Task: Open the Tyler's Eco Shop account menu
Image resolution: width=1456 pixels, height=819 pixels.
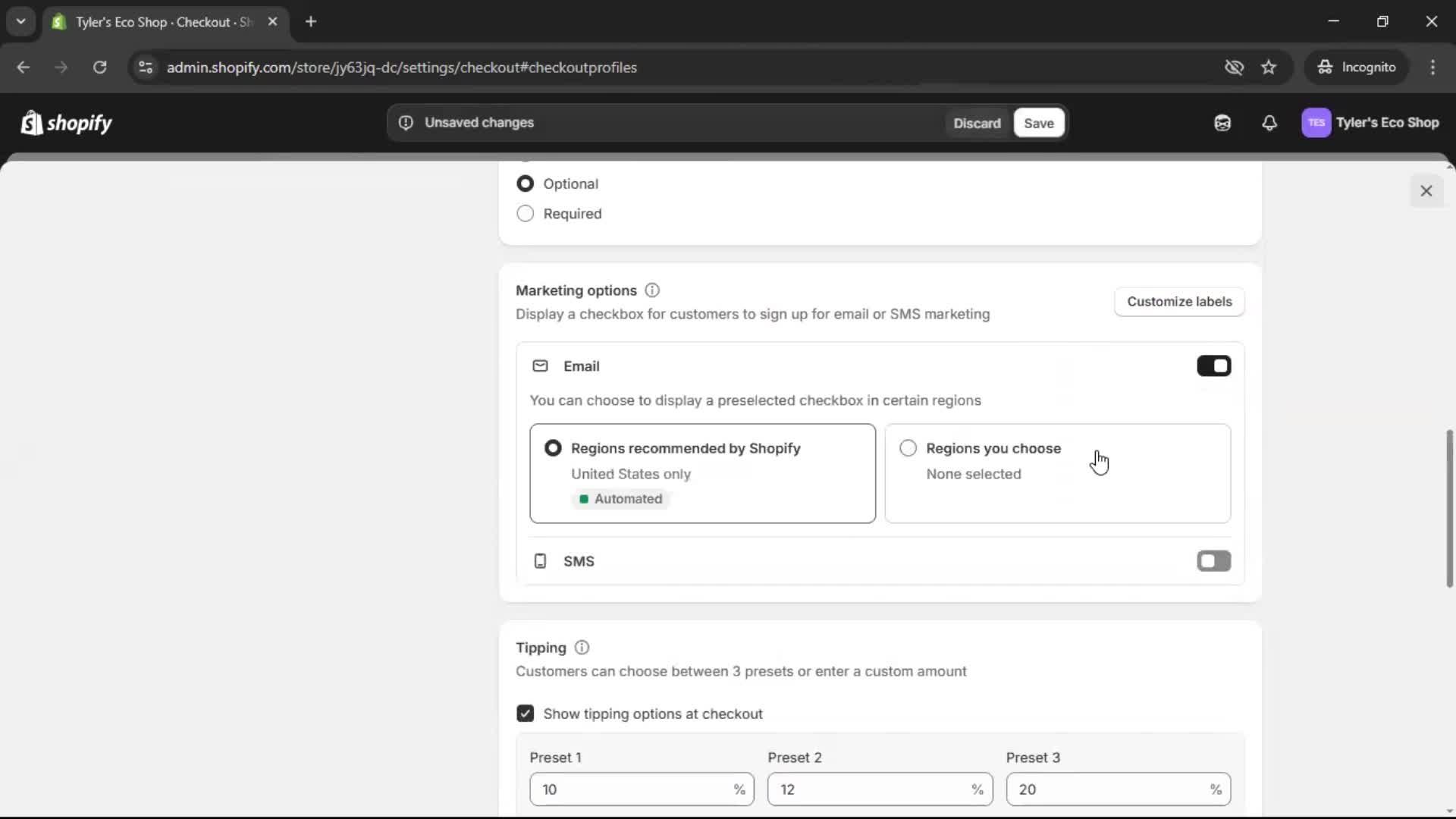Action: [x=1371, y=122]
